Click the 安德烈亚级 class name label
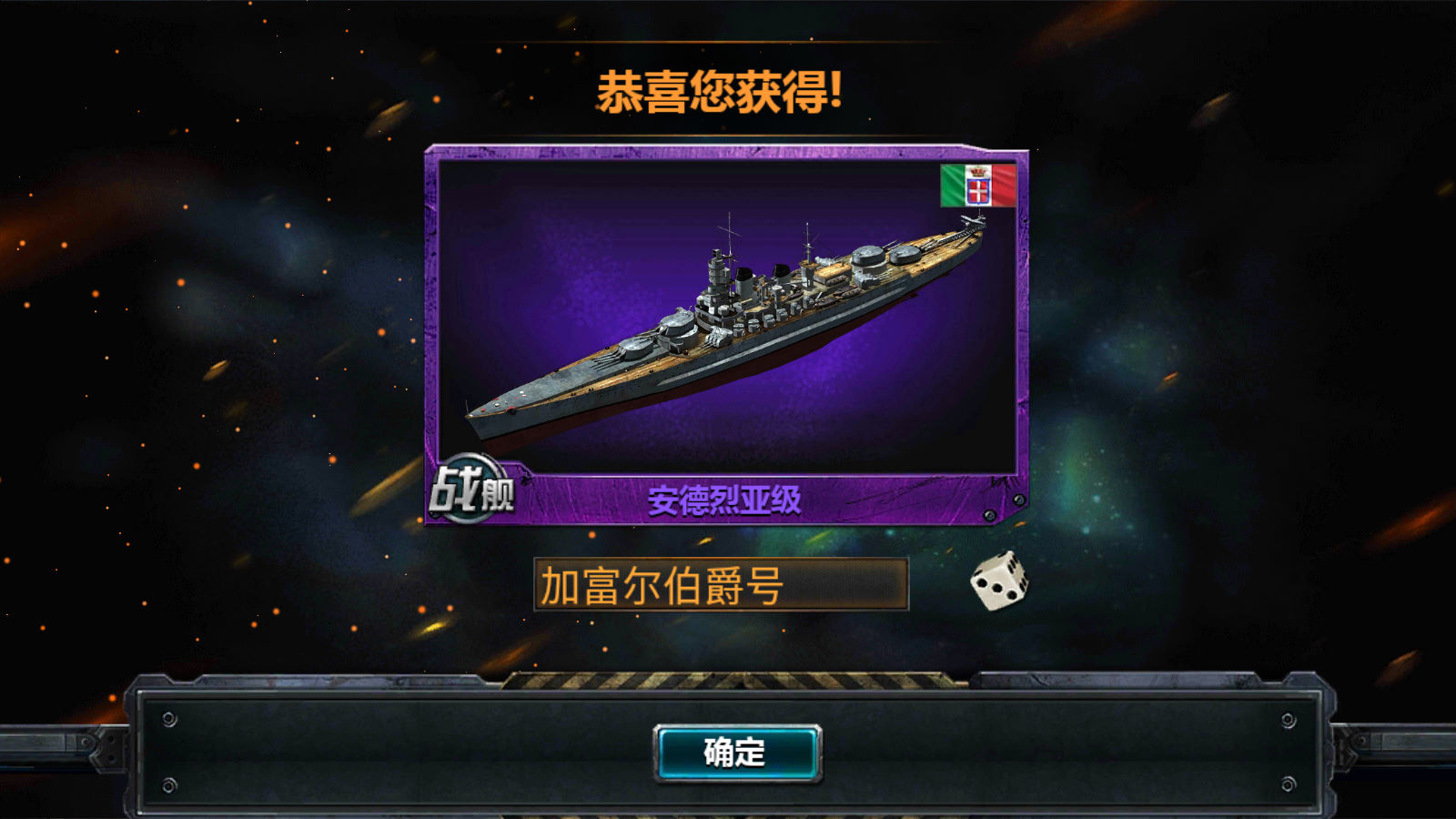Viewport: 1456px width, 819px height. click(x=724, y=500)
